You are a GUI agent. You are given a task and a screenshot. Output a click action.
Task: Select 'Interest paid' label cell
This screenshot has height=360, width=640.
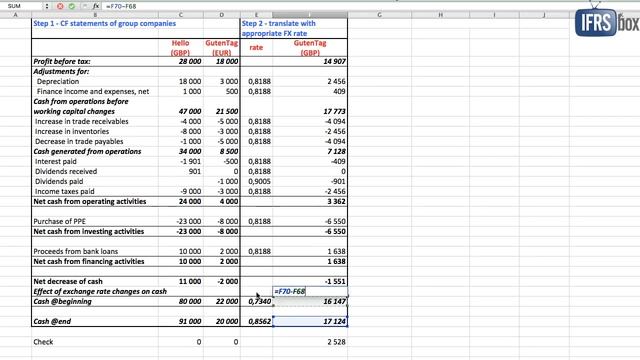pyautogui.click(x=95, y=162)
